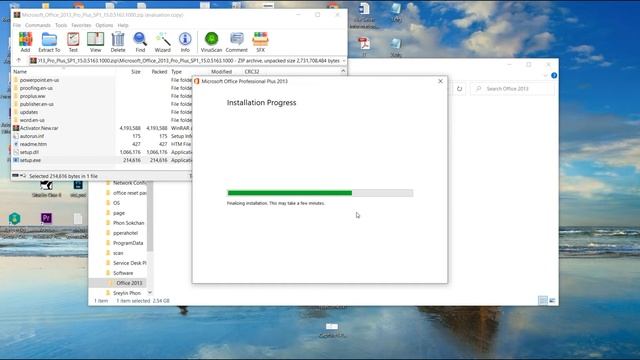
Task: Select Extract To in WinRAR toolbar
Action: [49, 42]
